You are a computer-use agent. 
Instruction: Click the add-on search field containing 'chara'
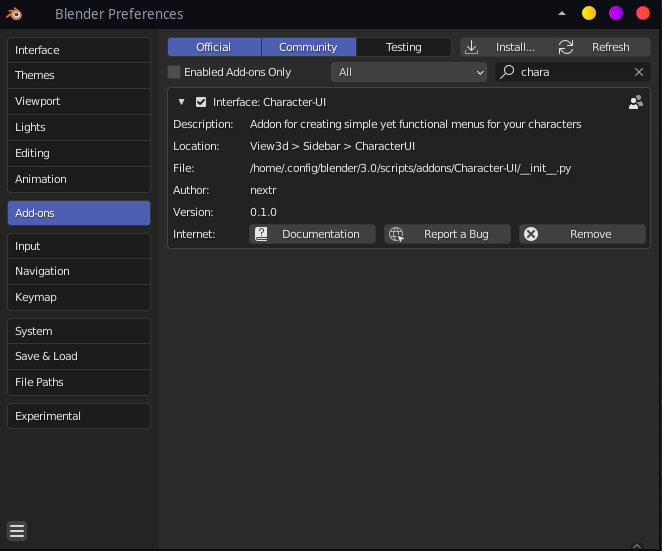tap(573, 72)
